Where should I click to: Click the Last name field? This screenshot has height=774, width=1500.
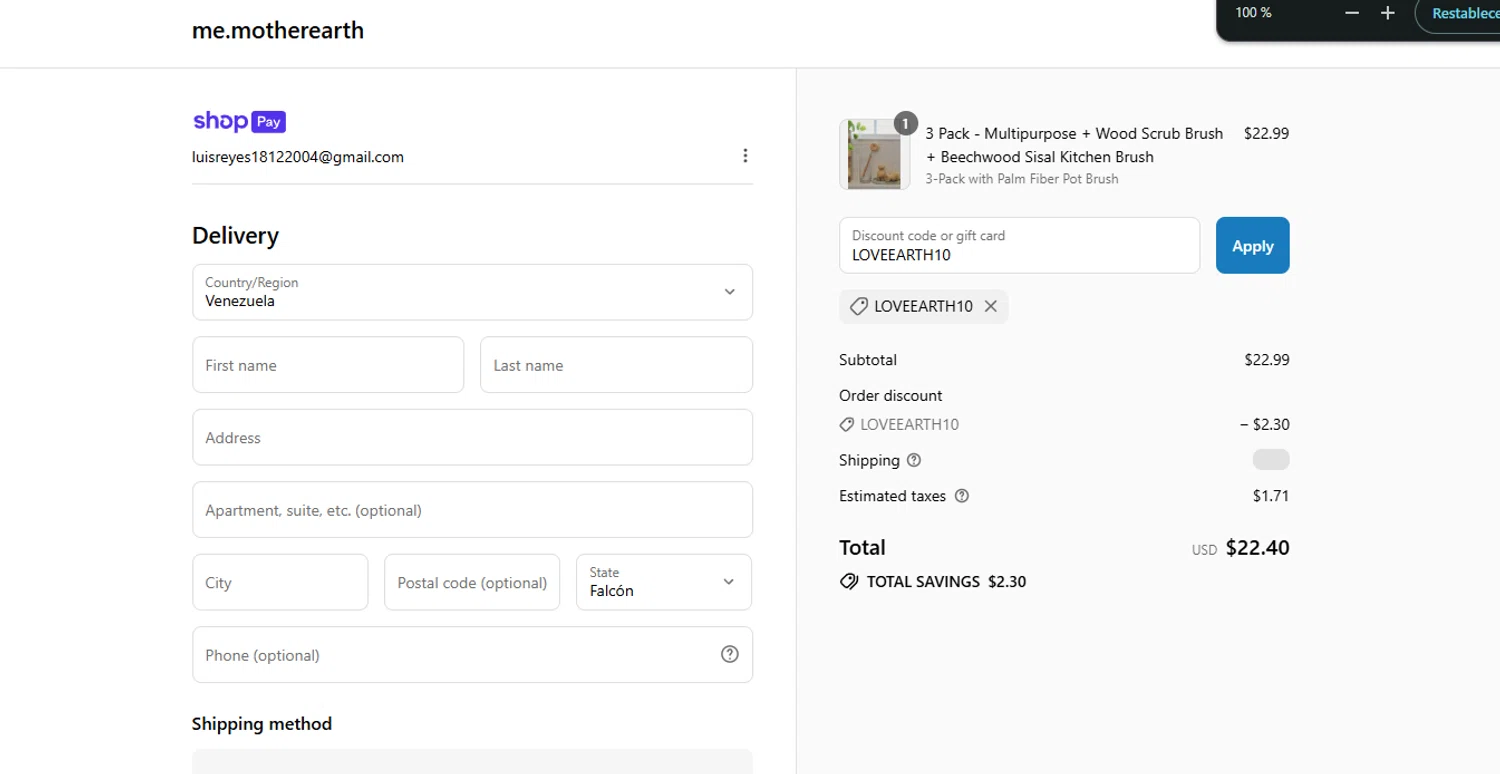pyautogui.click(x=616, y=365)
